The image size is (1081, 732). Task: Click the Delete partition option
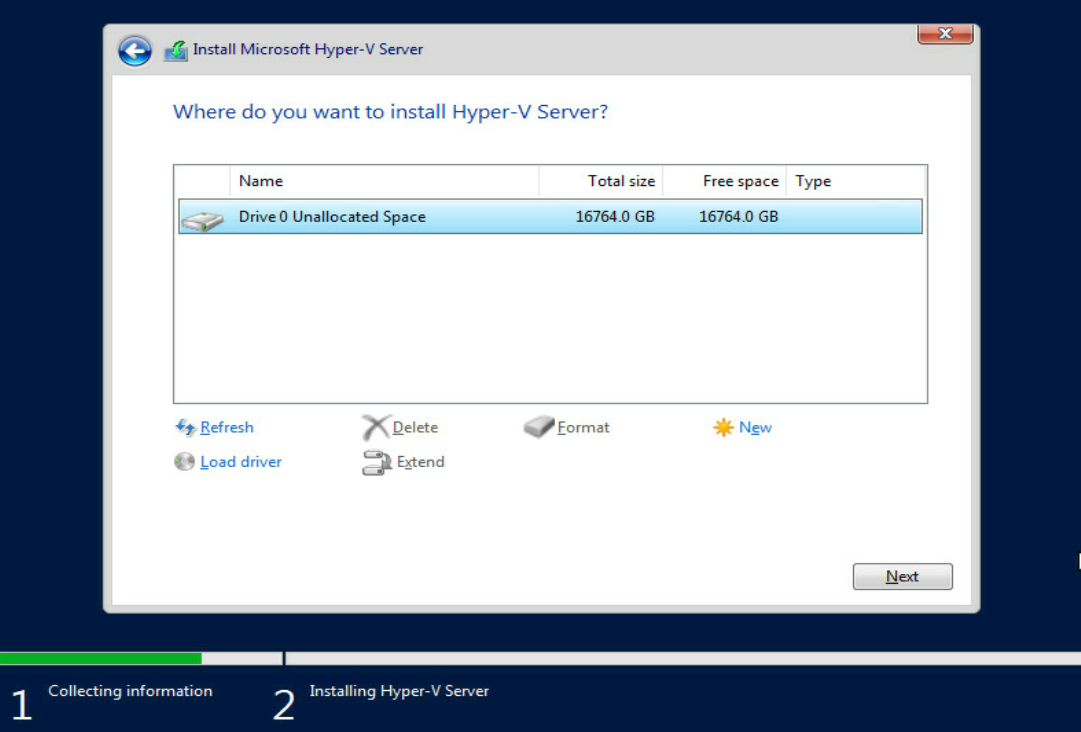click(x=415, y=427)
